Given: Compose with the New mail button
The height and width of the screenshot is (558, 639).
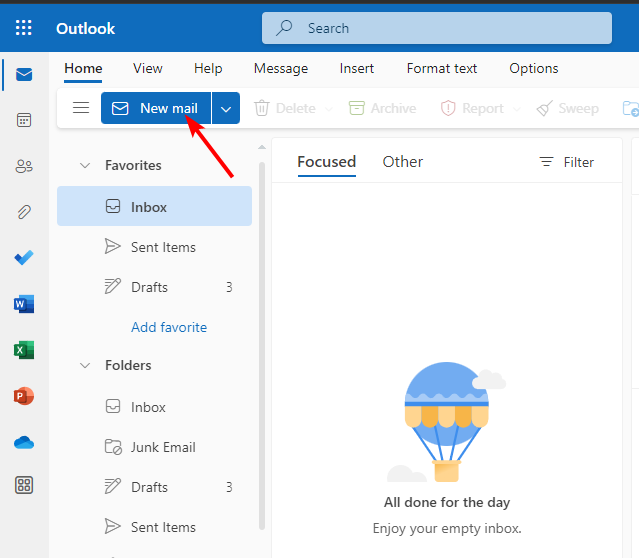Looking at the screenshot, I should (156, 108).
